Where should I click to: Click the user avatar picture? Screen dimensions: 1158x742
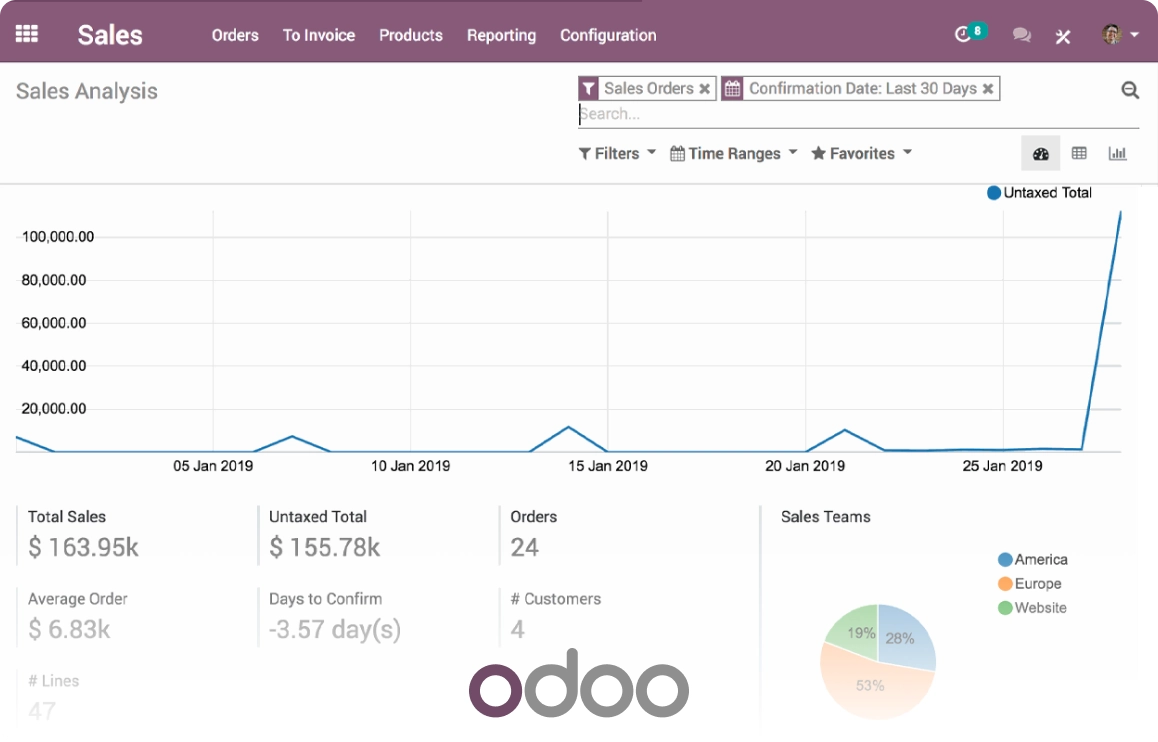click(1111, 34)
